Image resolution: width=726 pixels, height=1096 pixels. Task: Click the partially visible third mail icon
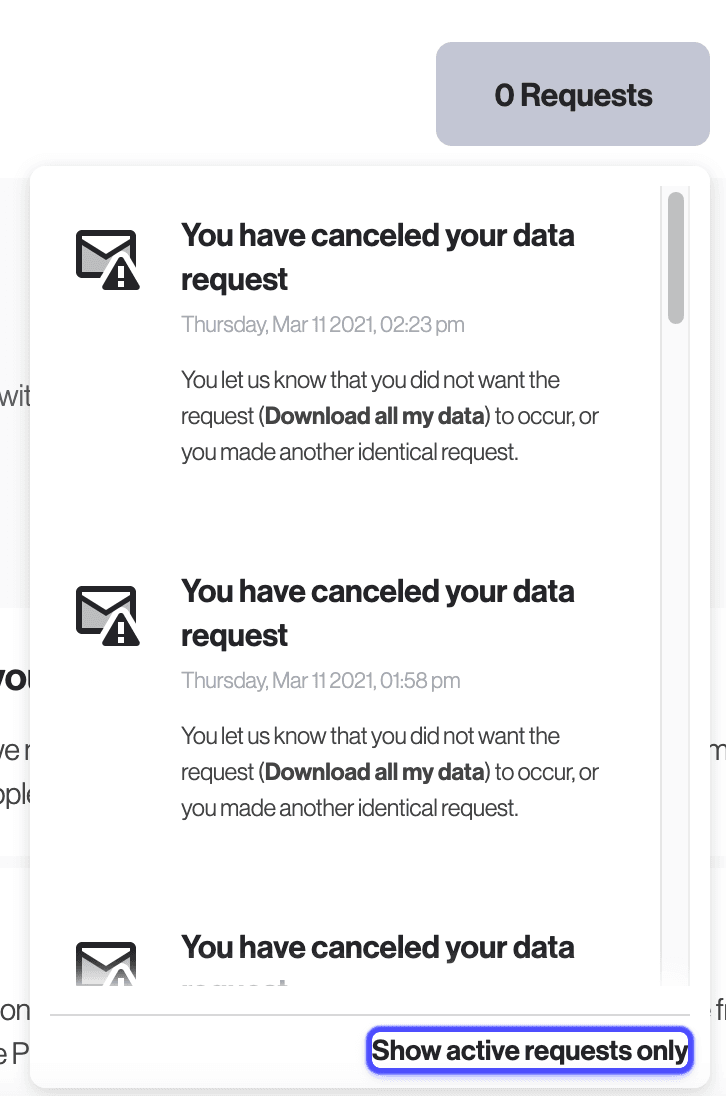tap(107, 963)
